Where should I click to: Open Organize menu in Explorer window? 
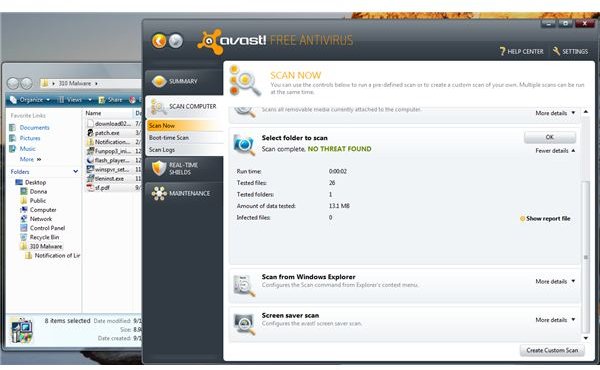click(30, 100)
